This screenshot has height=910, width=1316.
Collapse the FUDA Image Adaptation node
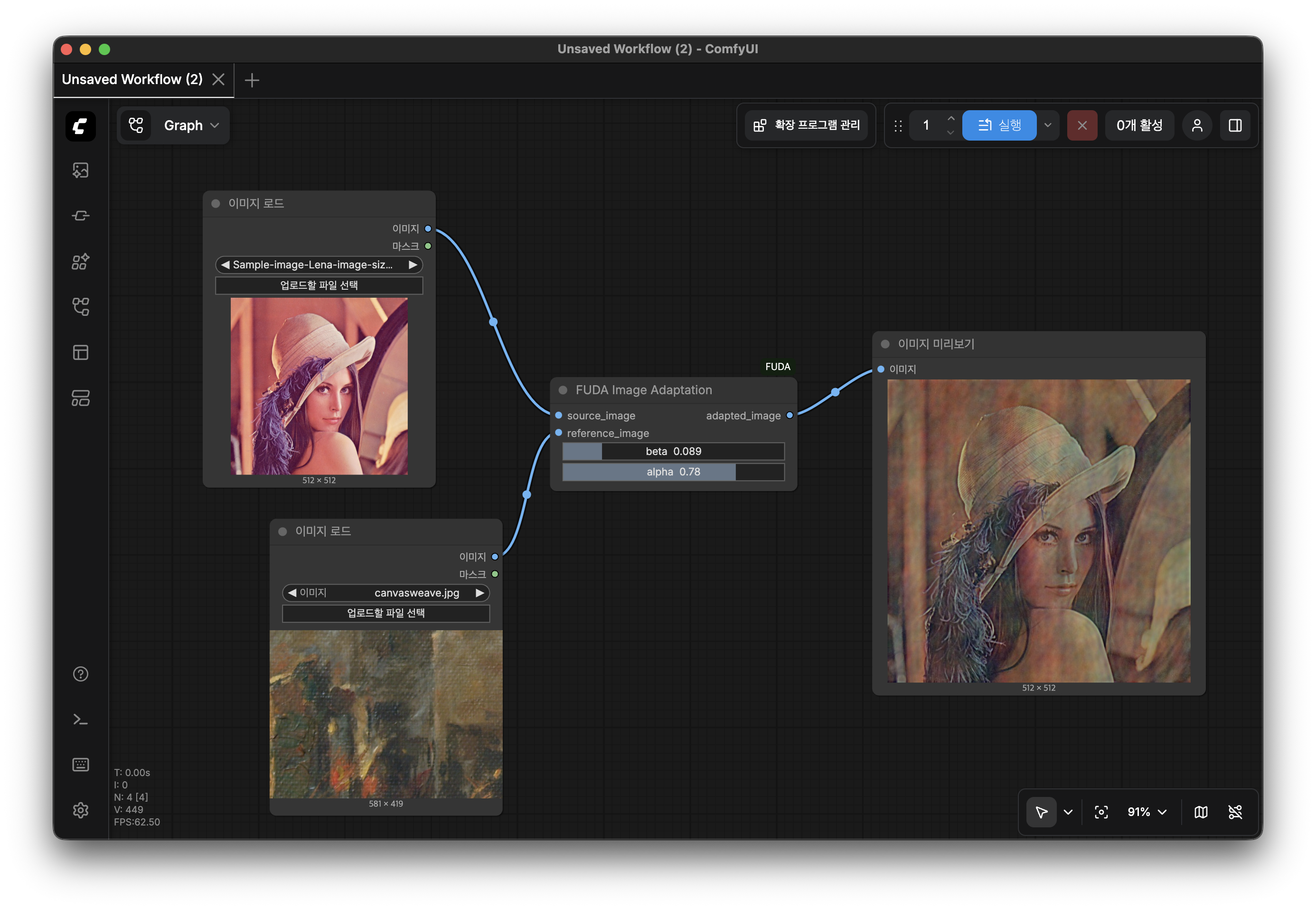(563, 390)
